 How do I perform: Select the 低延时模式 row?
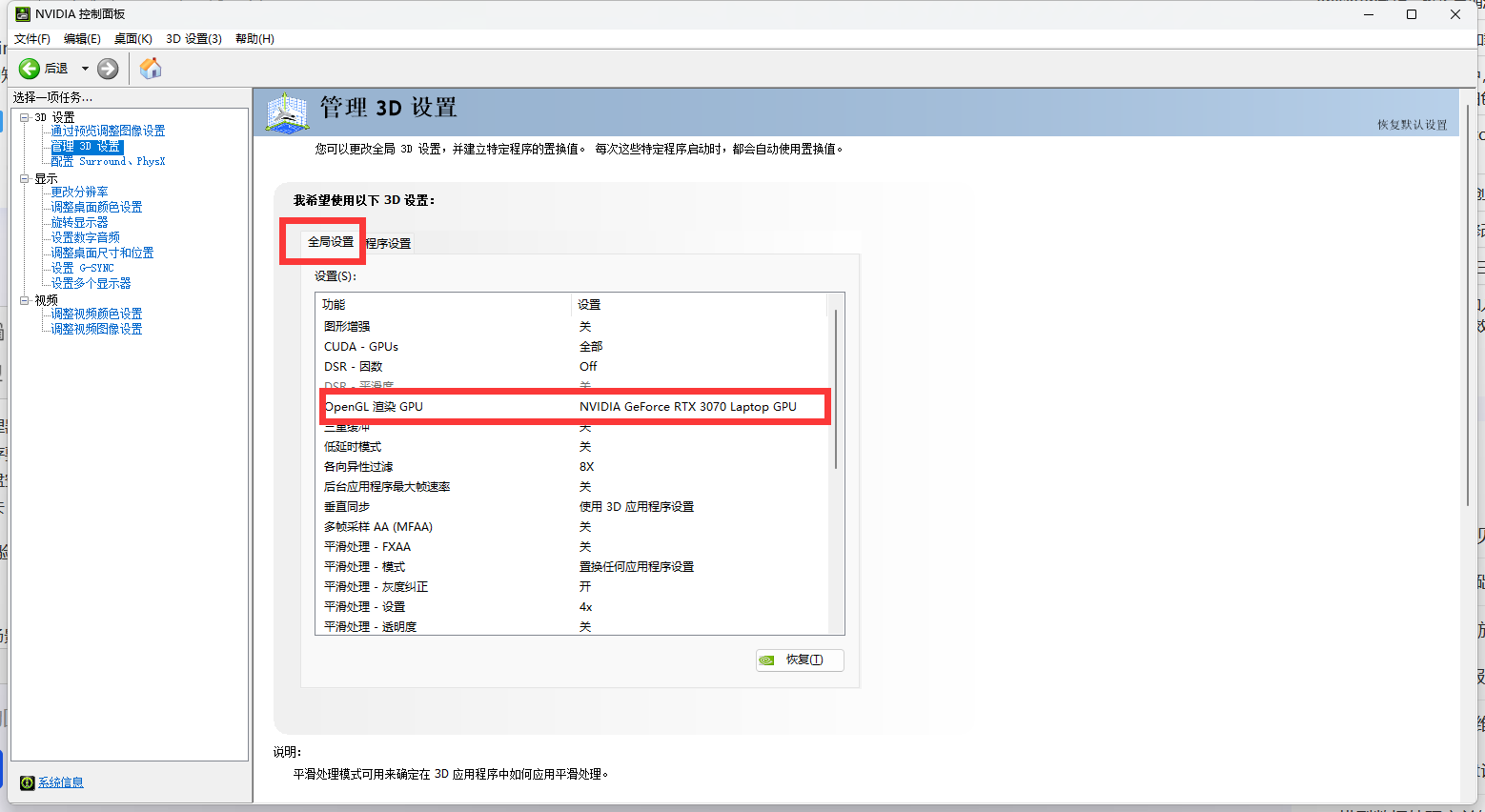[572, 447]
